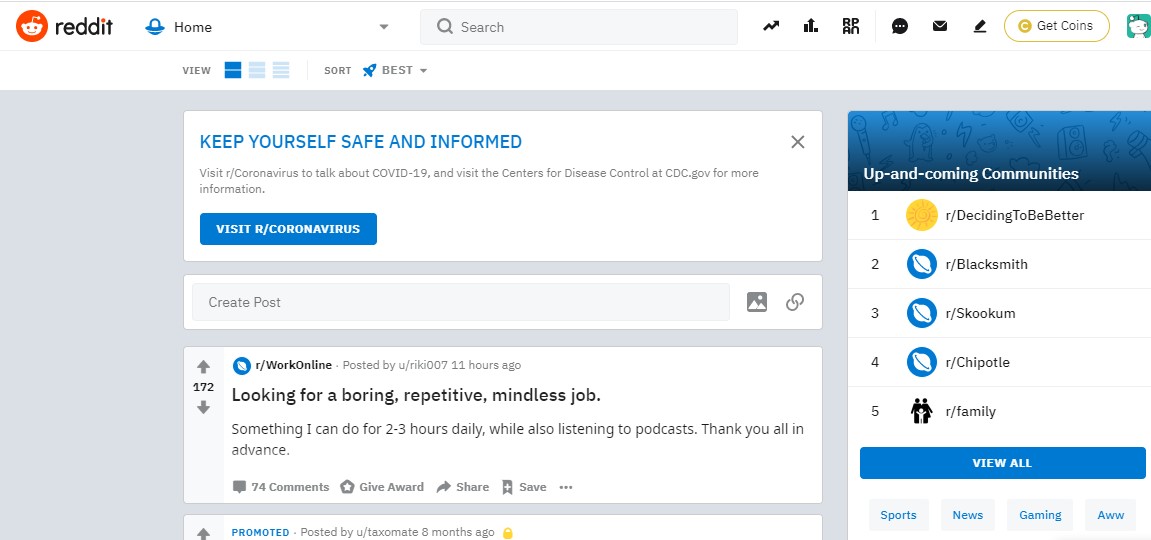Viewport: 1151px width, 540px height.
Task: Open the messages envelope icon
Action: click(x=940, y=26)
